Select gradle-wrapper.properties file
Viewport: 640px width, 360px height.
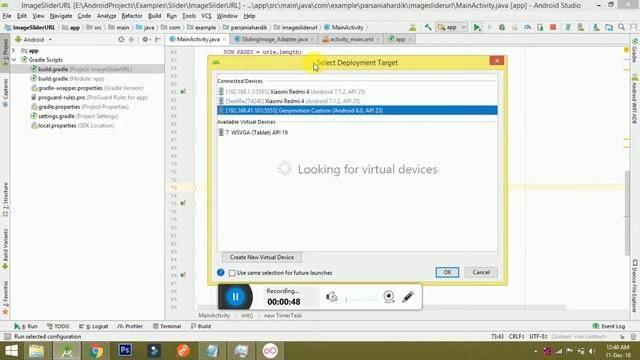pyautogui.click(x=87, y=88)
